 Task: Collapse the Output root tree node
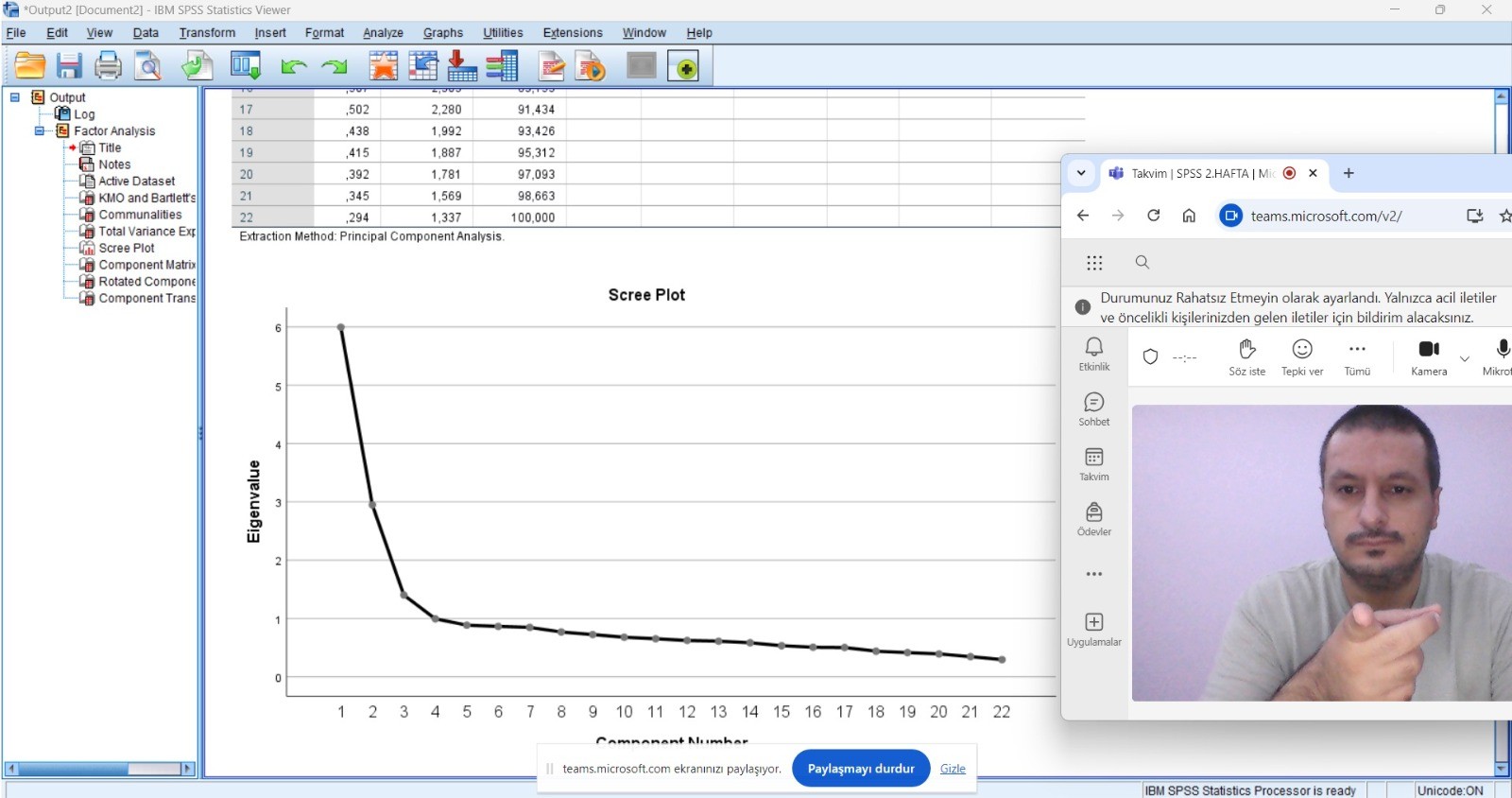point(15,97)
